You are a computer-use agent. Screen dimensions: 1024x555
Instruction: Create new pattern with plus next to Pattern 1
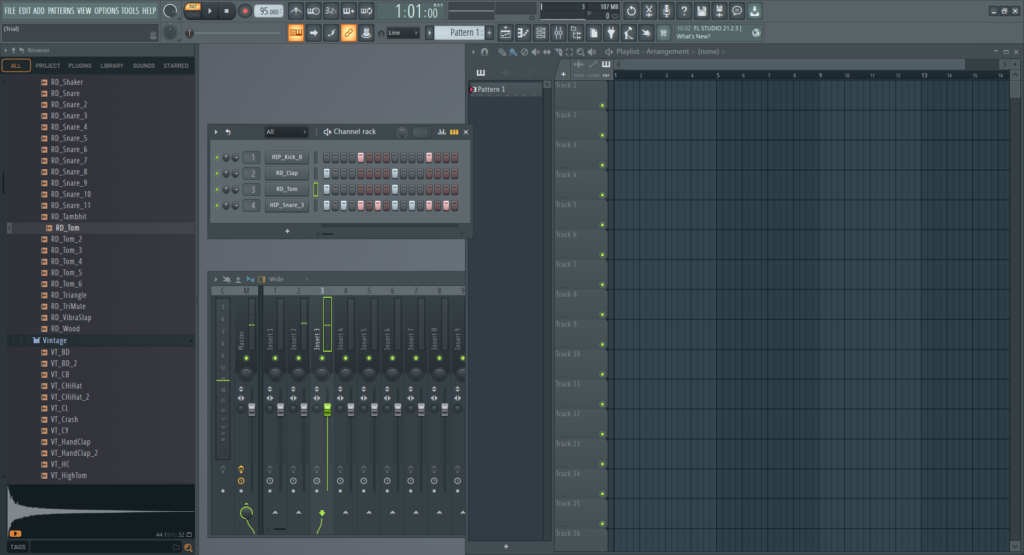489,33
